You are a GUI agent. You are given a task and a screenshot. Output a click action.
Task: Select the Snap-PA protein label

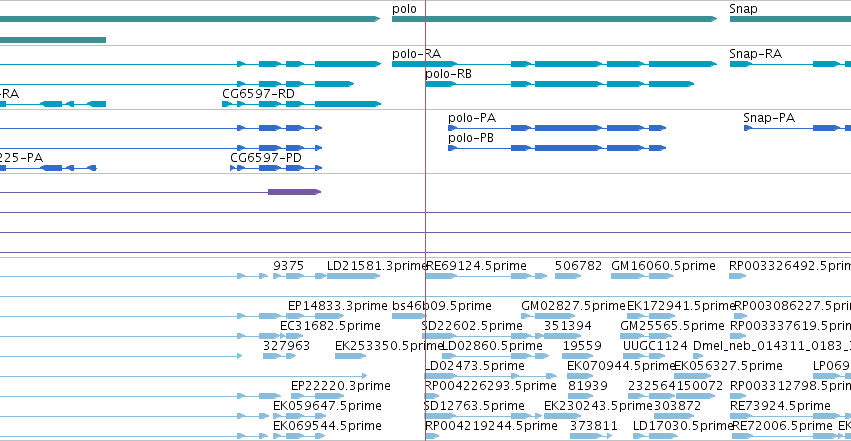769,118
